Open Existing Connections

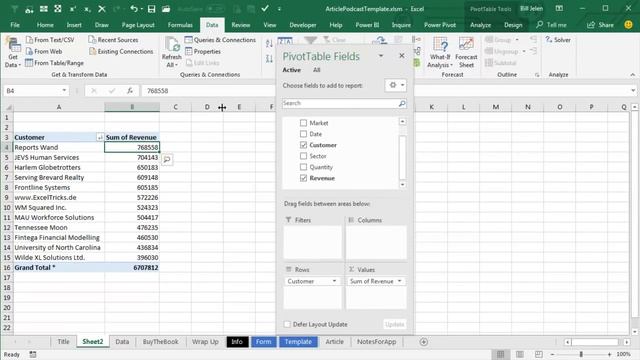(121, 51)
